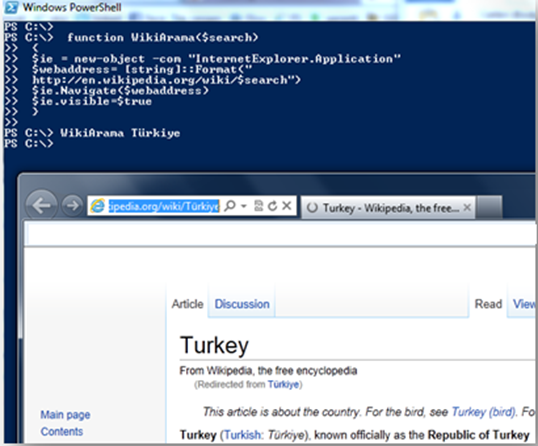Go to Wikipedia Main page
The height and width of the screenshot is (446, 538).
65,415
